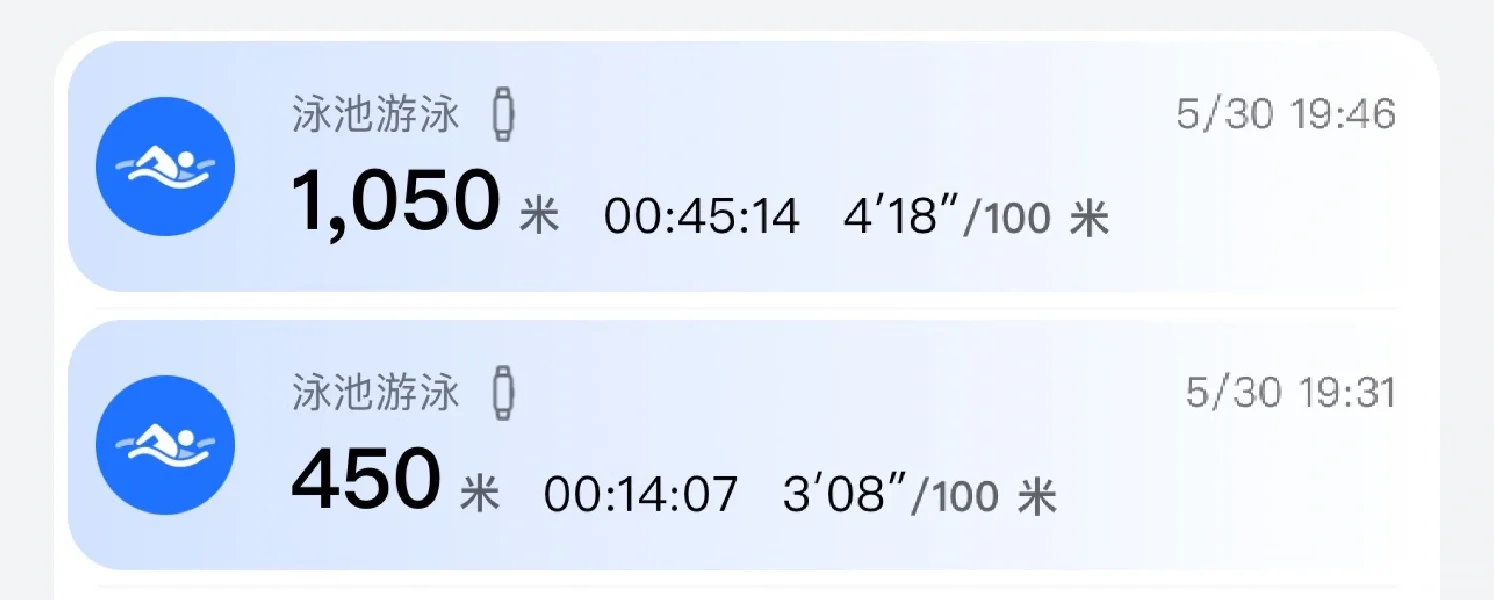
Task: Tap the swimmer icon of the 1,050 m workout
Action: point(166,166)
